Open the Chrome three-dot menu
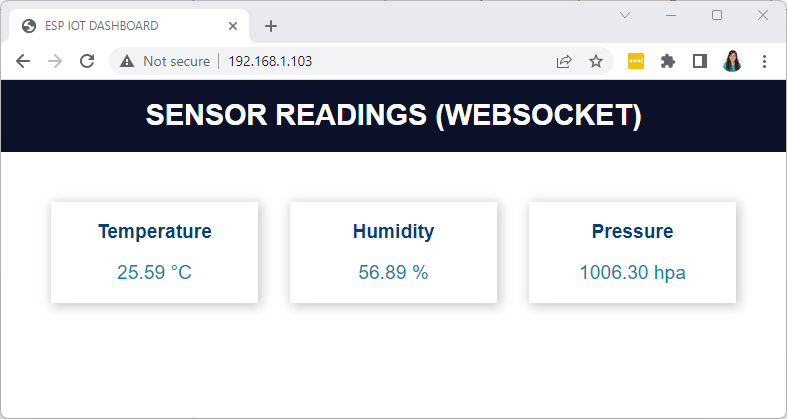This screenshot has height=419, width=787. coord(764,61)
